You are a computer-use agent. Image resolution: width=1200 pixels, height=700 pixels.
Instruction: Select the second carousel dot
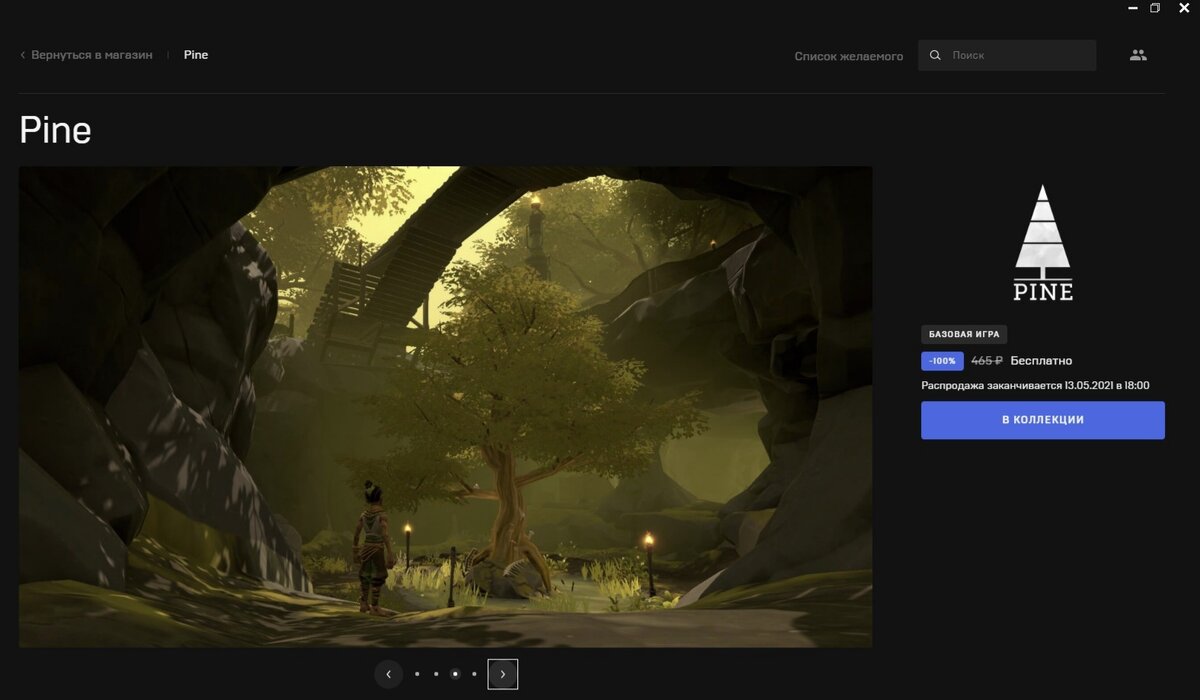[436, 674]
